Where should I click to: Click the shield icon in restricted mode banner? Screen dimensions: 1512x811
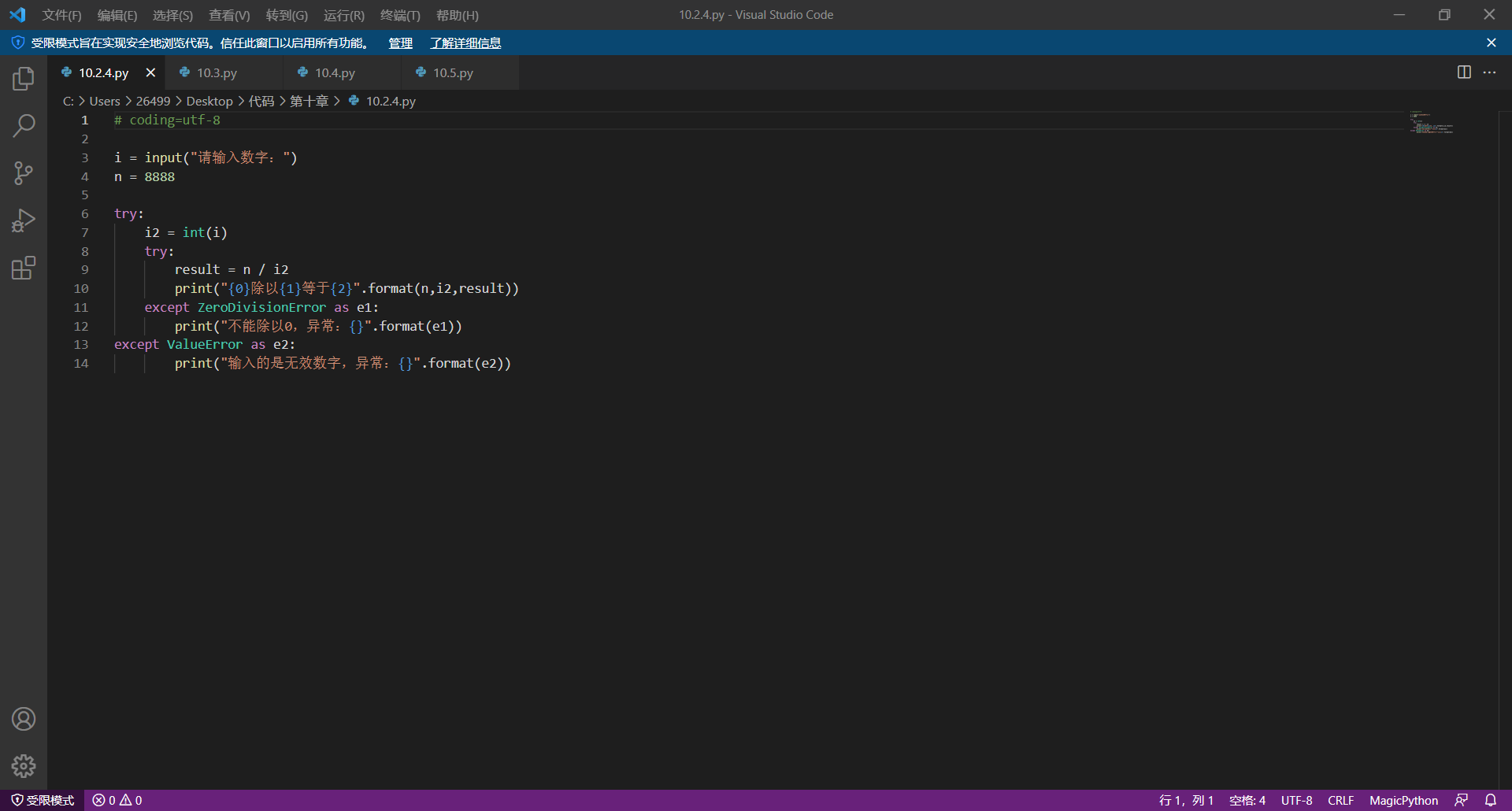17,43
